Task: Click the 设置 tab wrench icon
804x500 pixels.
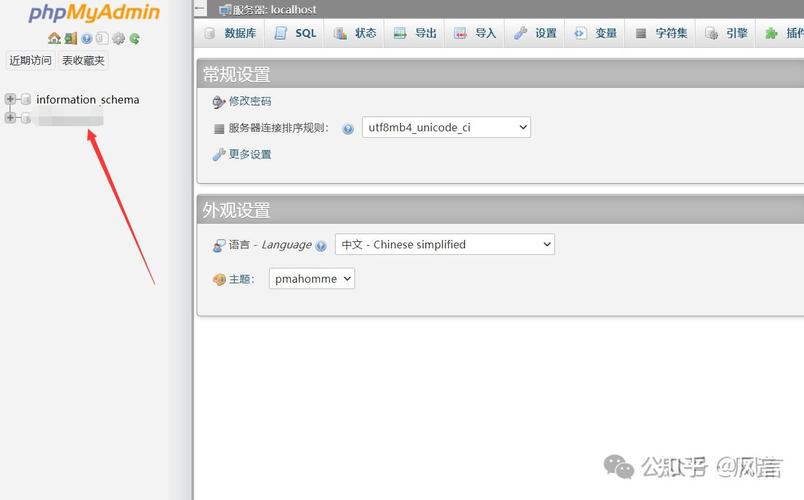Action: pos(520,33)
